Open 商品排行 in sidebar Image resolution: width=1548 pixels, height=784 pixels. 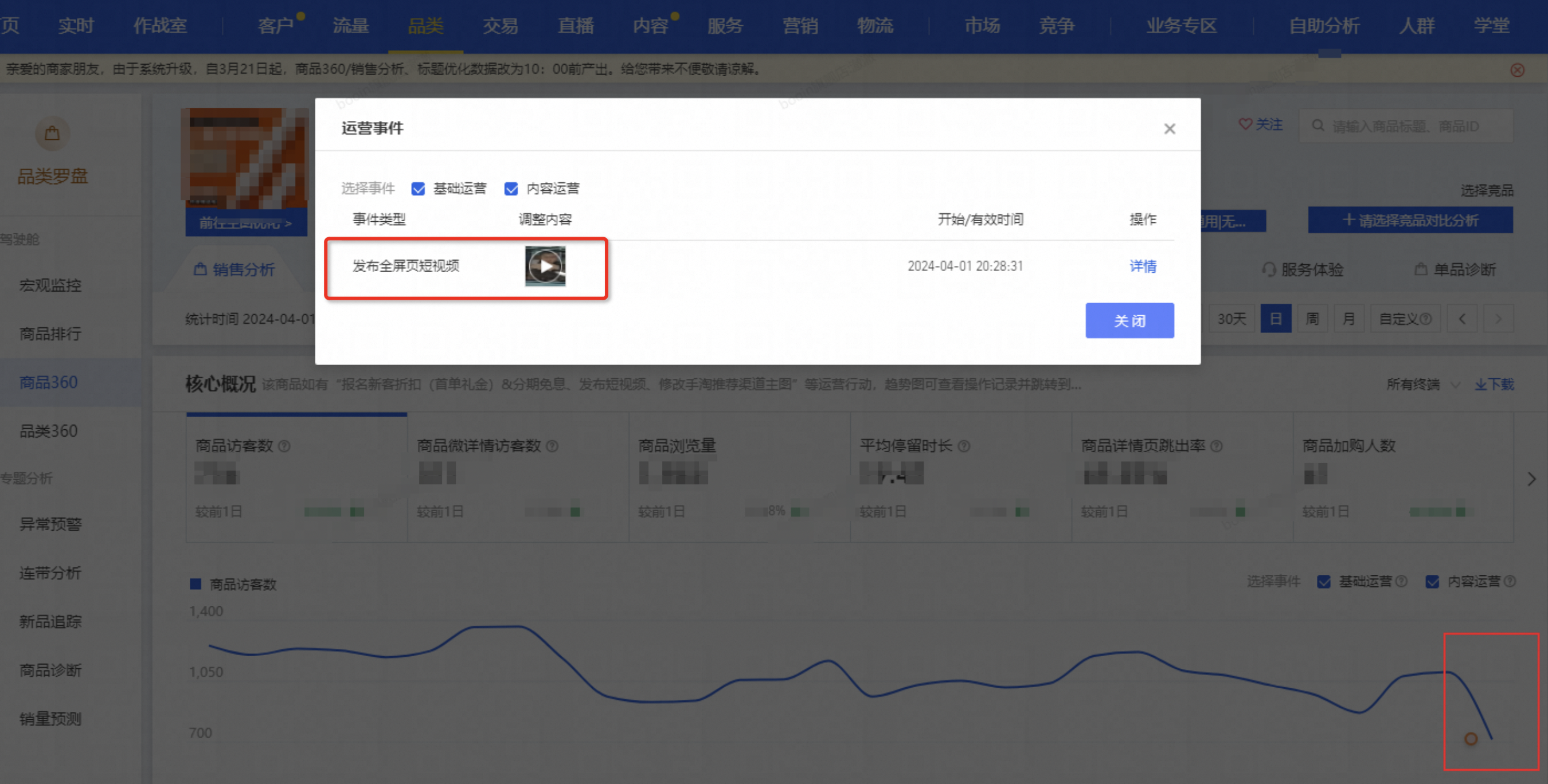pyautogui.click(x=50, y=334)
